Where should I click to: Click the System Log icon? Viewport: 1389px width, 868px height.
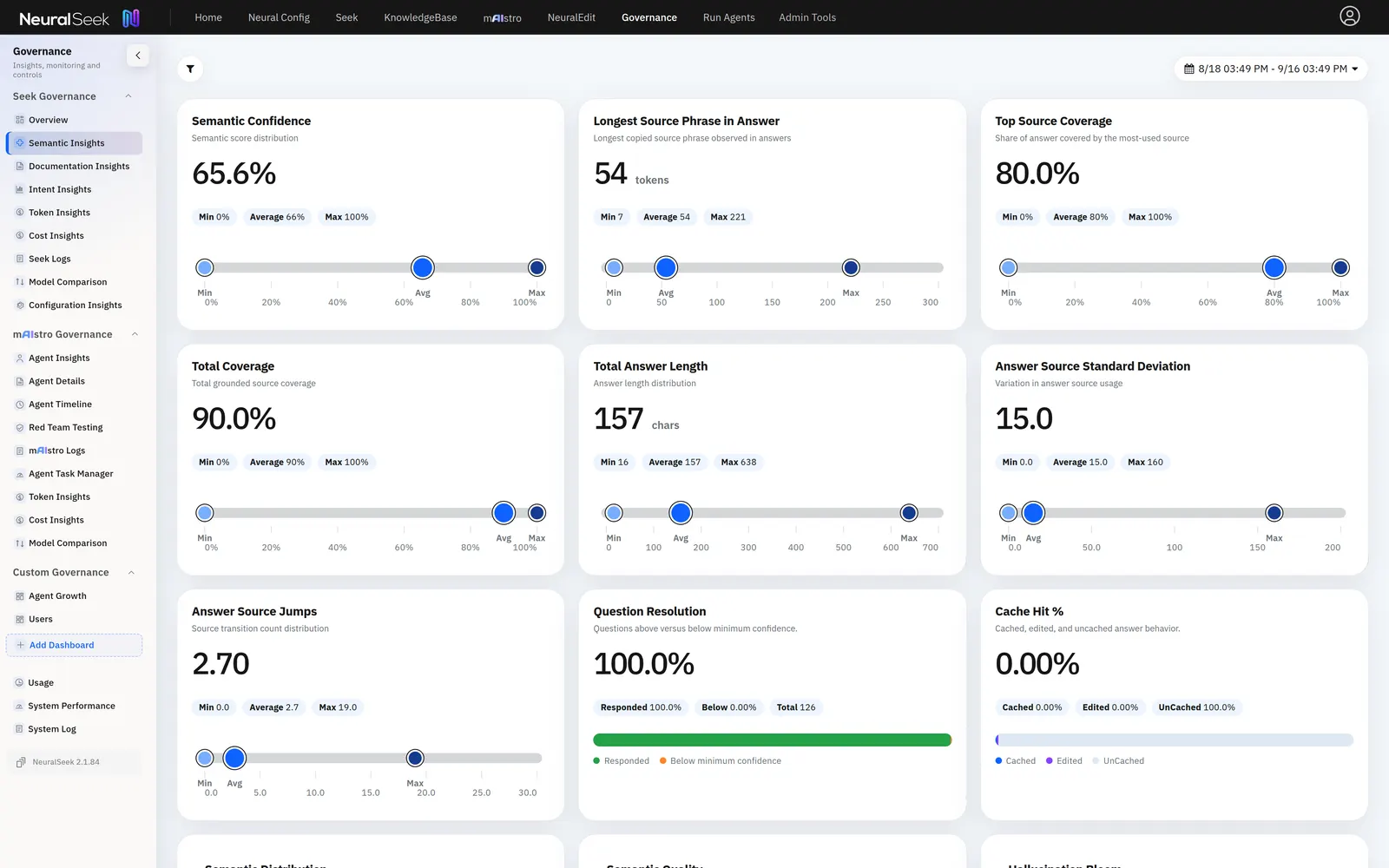point(19,729)
